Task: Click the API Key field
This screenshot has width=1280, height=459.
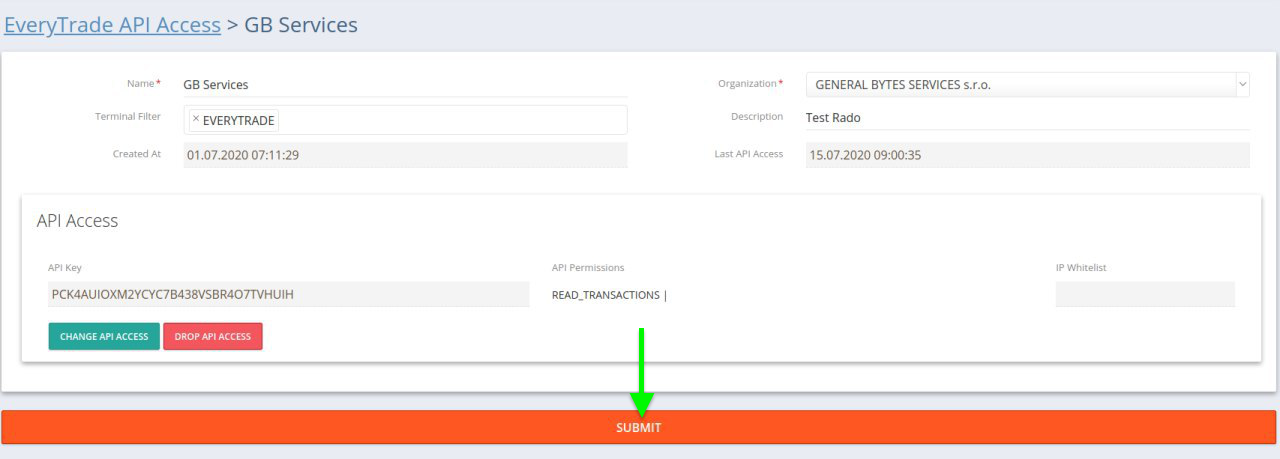Action: point(288,294)
